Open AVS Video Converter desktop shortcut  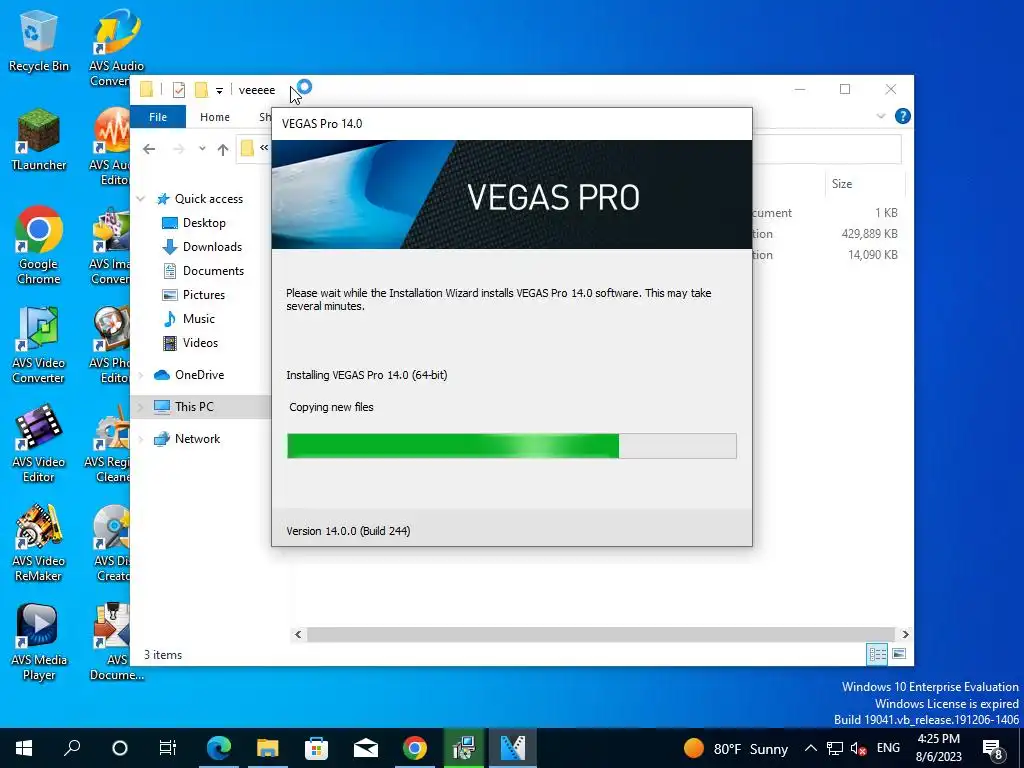(39, 345)
